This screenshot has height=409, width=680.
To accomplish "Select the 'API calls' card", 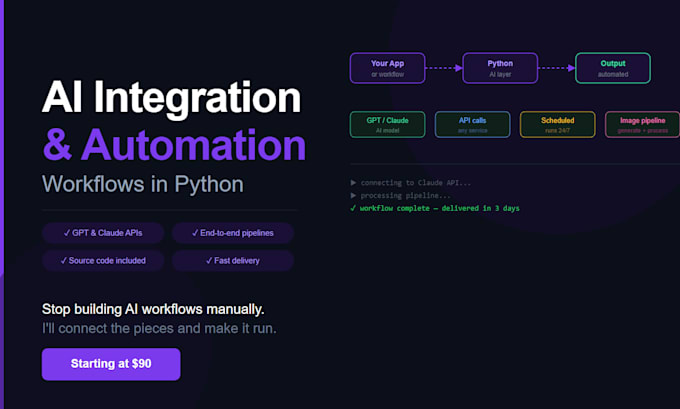I will tap(472, 124).
